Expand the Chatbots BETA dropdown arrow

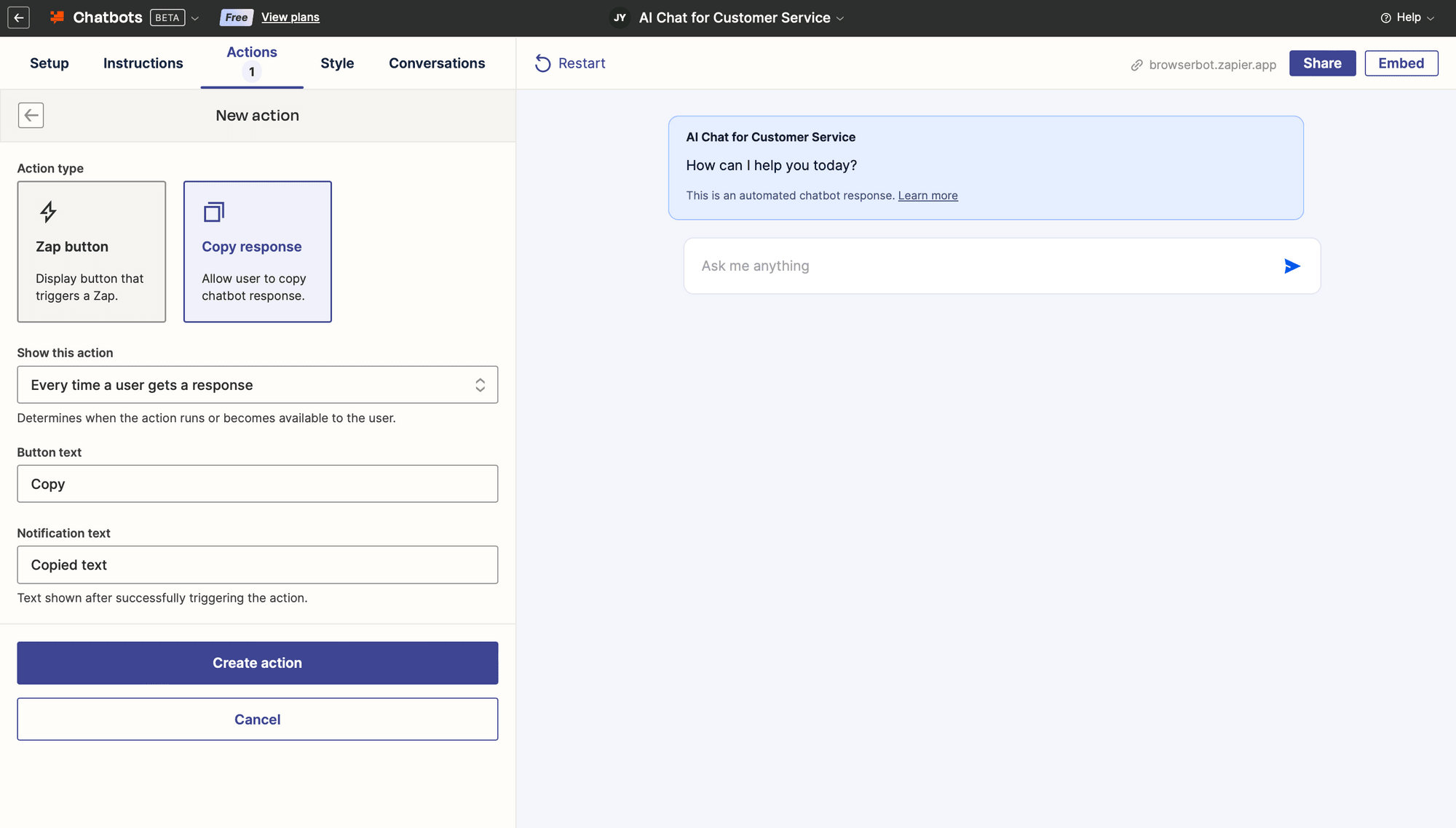[196, 18]
